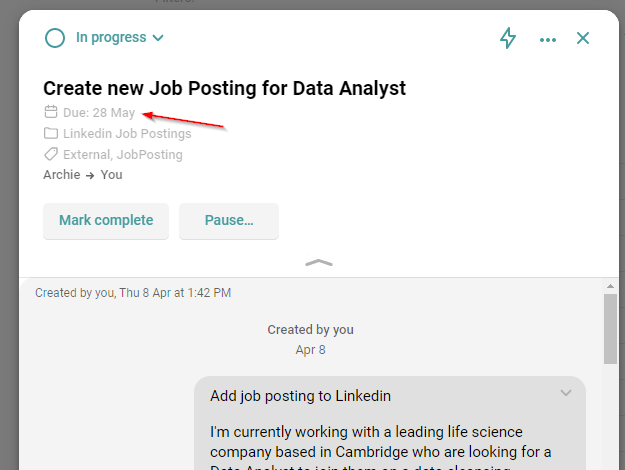Click the conversation scrollbar thumb
This screenshot has width=625, height=470.
(609, 330)
